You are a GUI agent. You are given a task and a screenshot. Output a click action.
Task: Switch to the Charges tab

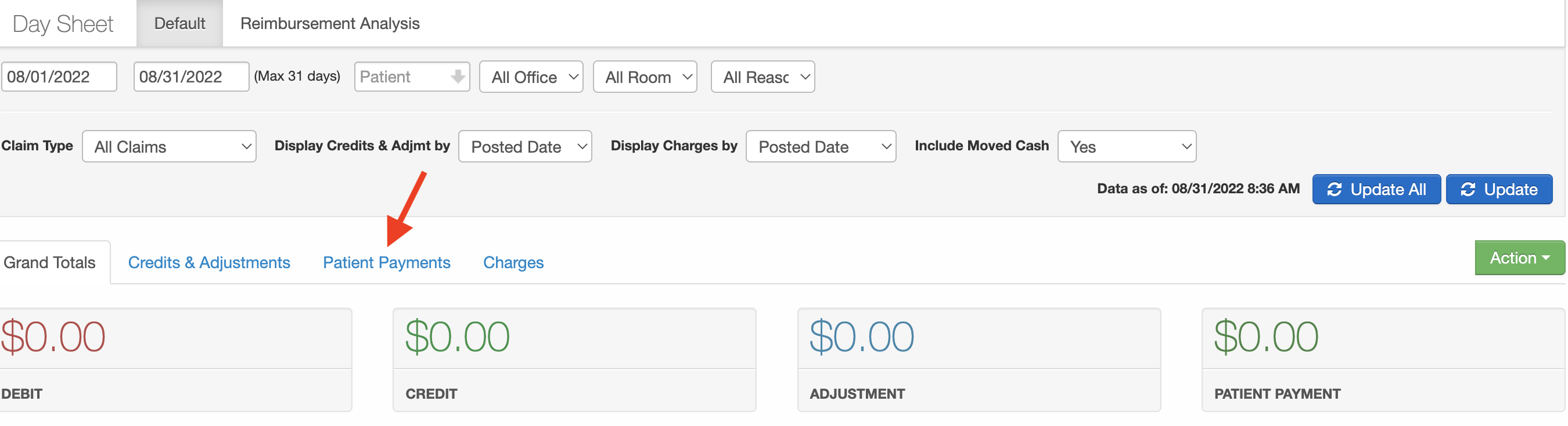coord(513,263)
